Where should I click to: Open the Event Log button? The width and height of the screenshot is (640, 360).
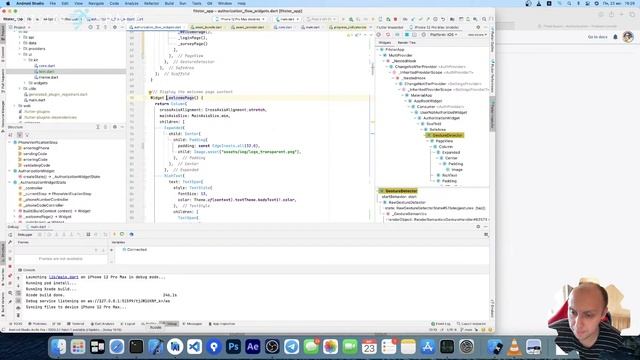[x=441, y=324]
